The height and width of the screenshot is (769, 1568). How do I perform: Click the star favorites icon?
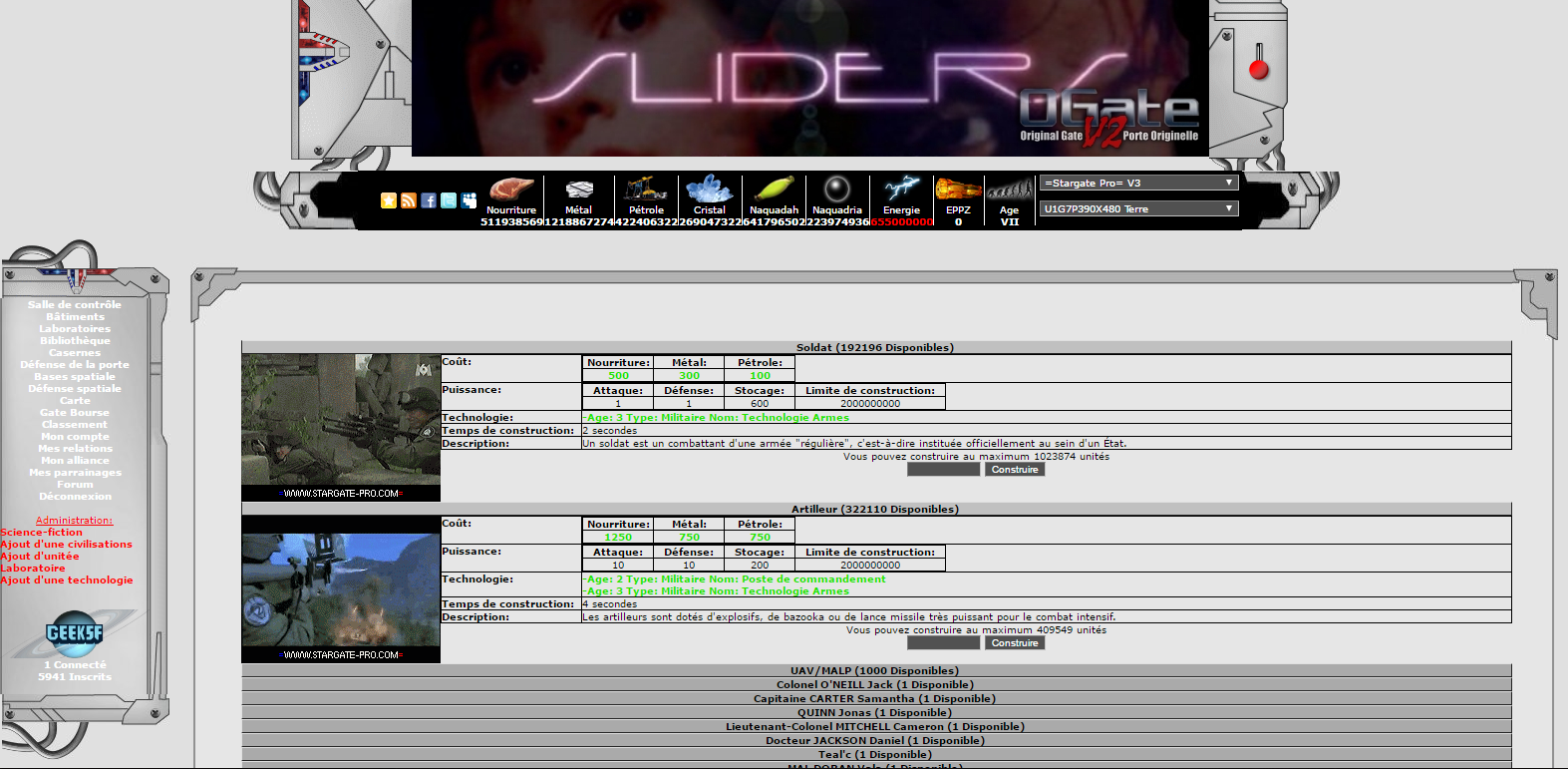389,200
